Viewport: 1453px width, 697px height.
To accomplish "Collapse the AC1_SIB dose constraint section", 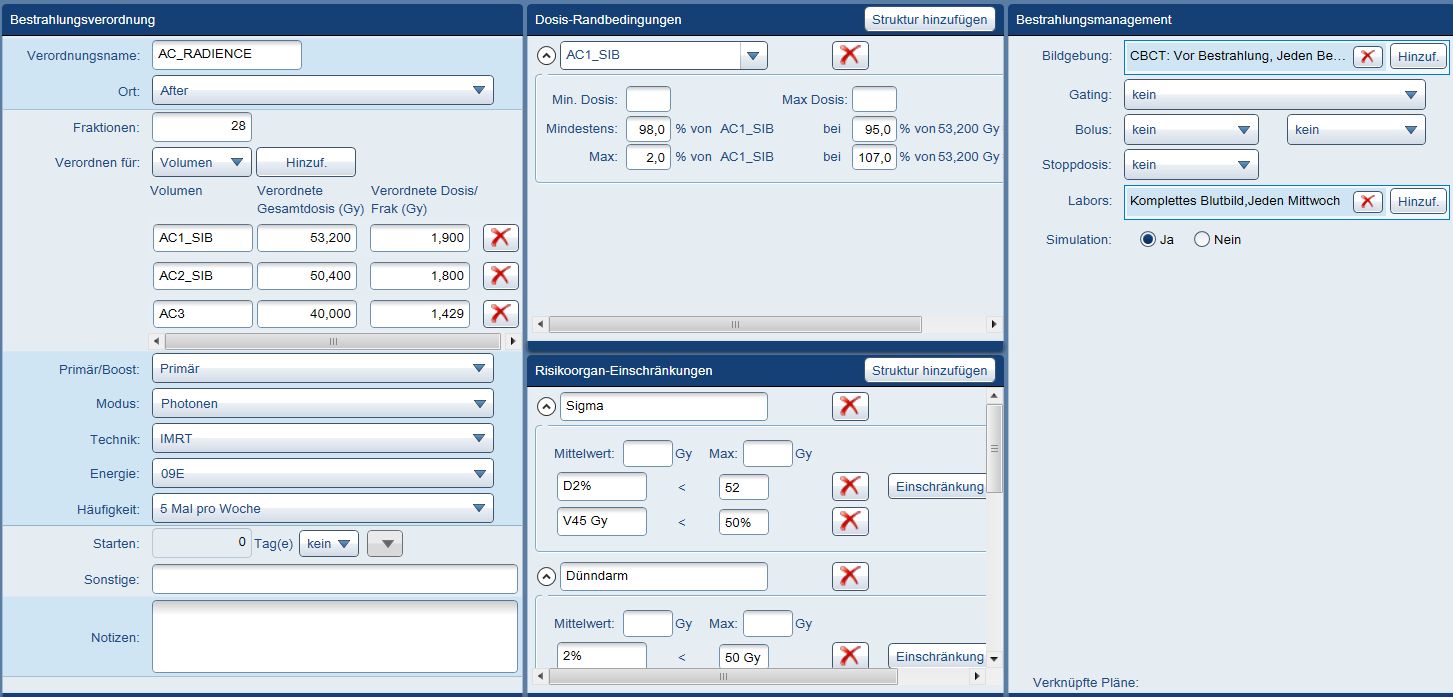I will click(x=546, y=56).
